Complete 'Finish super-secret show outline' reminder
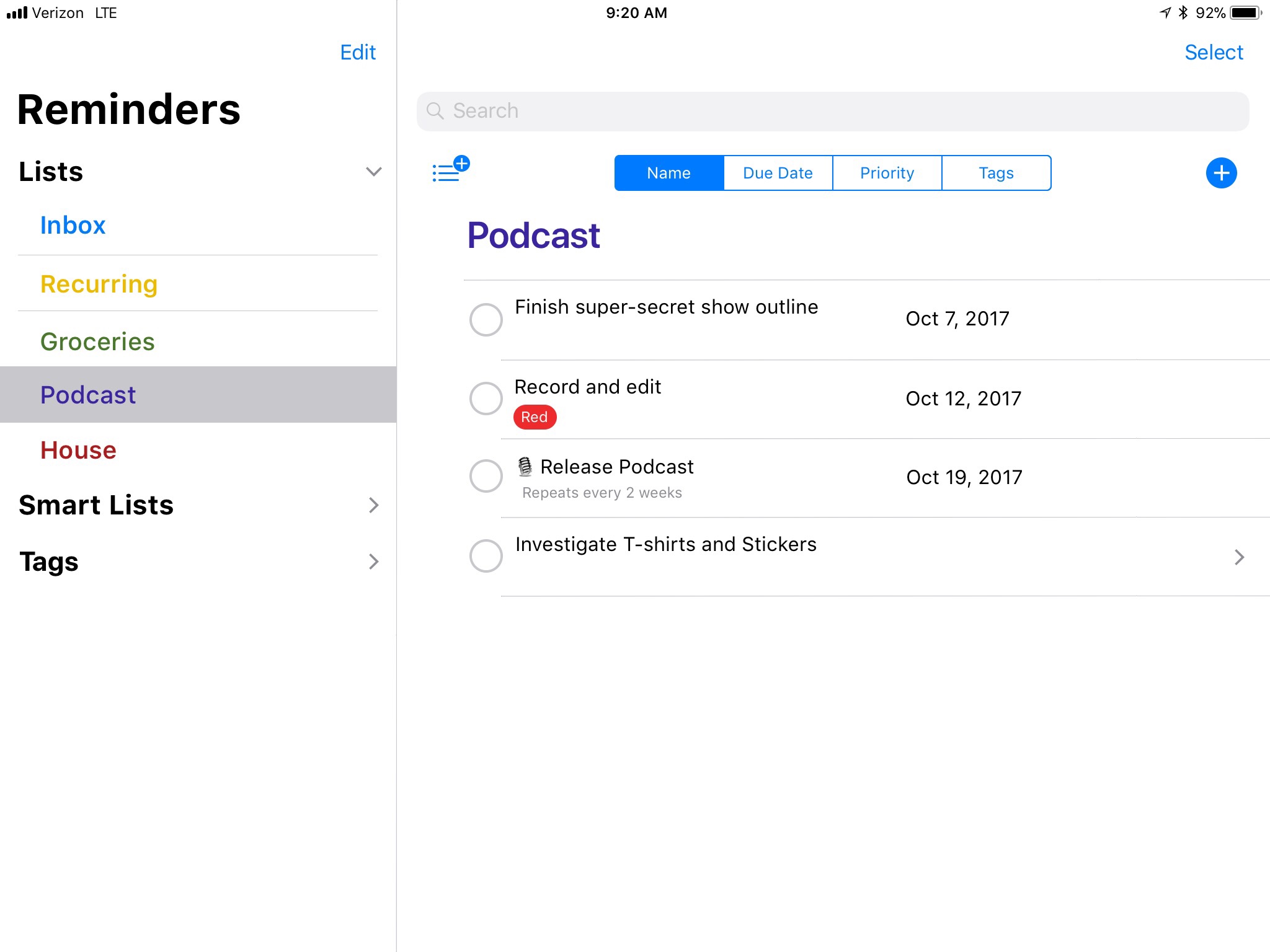Image resolution: width=1270 pixels, height=952 pixels. coord(486,320)
